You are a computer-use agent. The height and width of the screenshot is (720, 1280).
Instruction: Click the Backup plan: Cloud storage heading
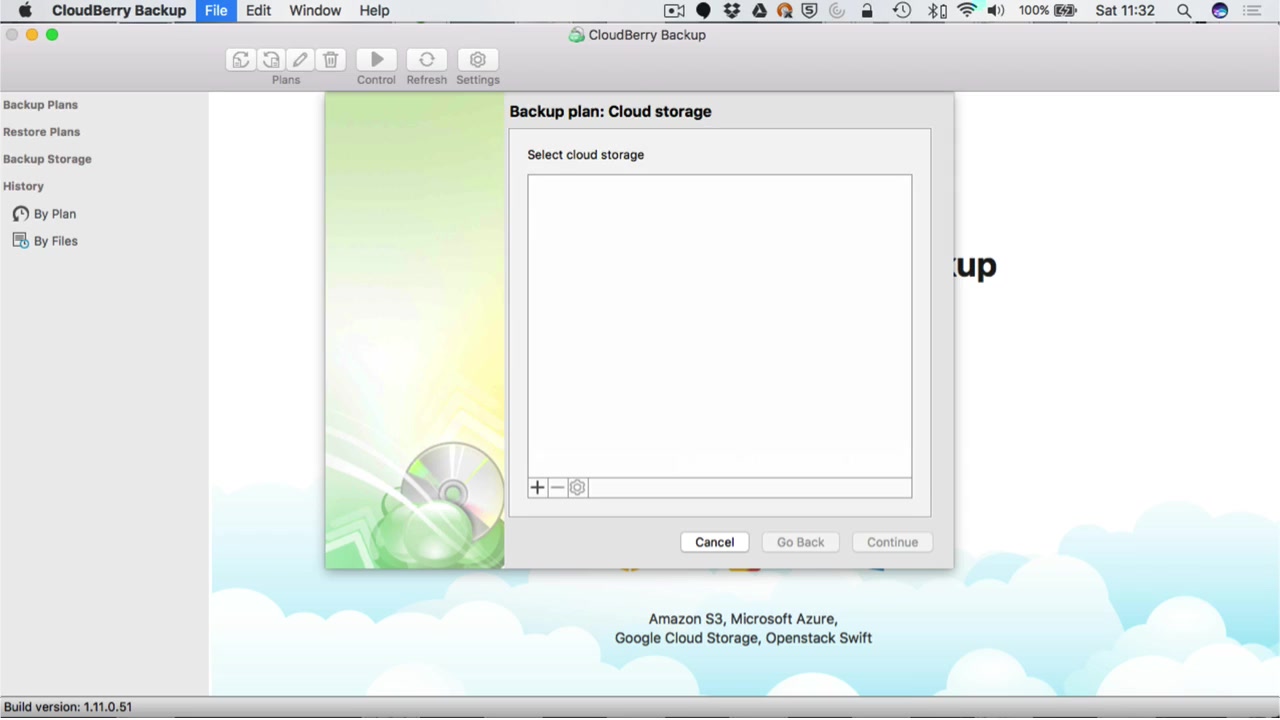point(611,111)
